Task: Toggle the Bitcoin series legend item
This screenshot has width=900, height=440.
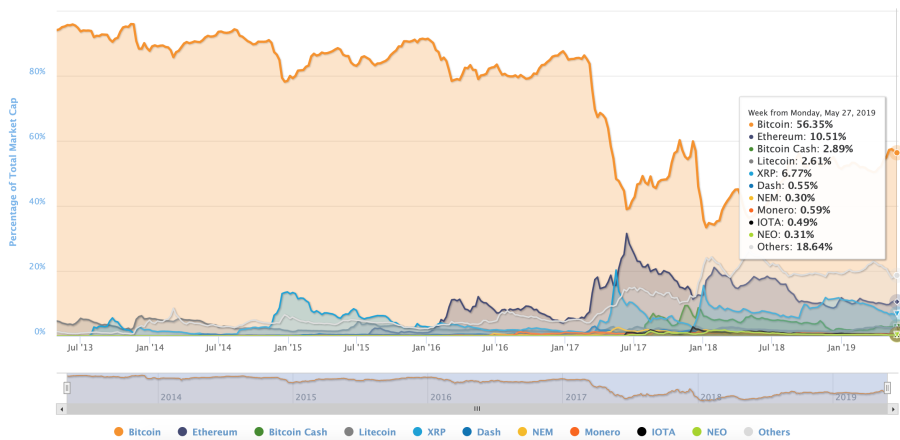Action: pyautogui.click(x=138, y=432)
